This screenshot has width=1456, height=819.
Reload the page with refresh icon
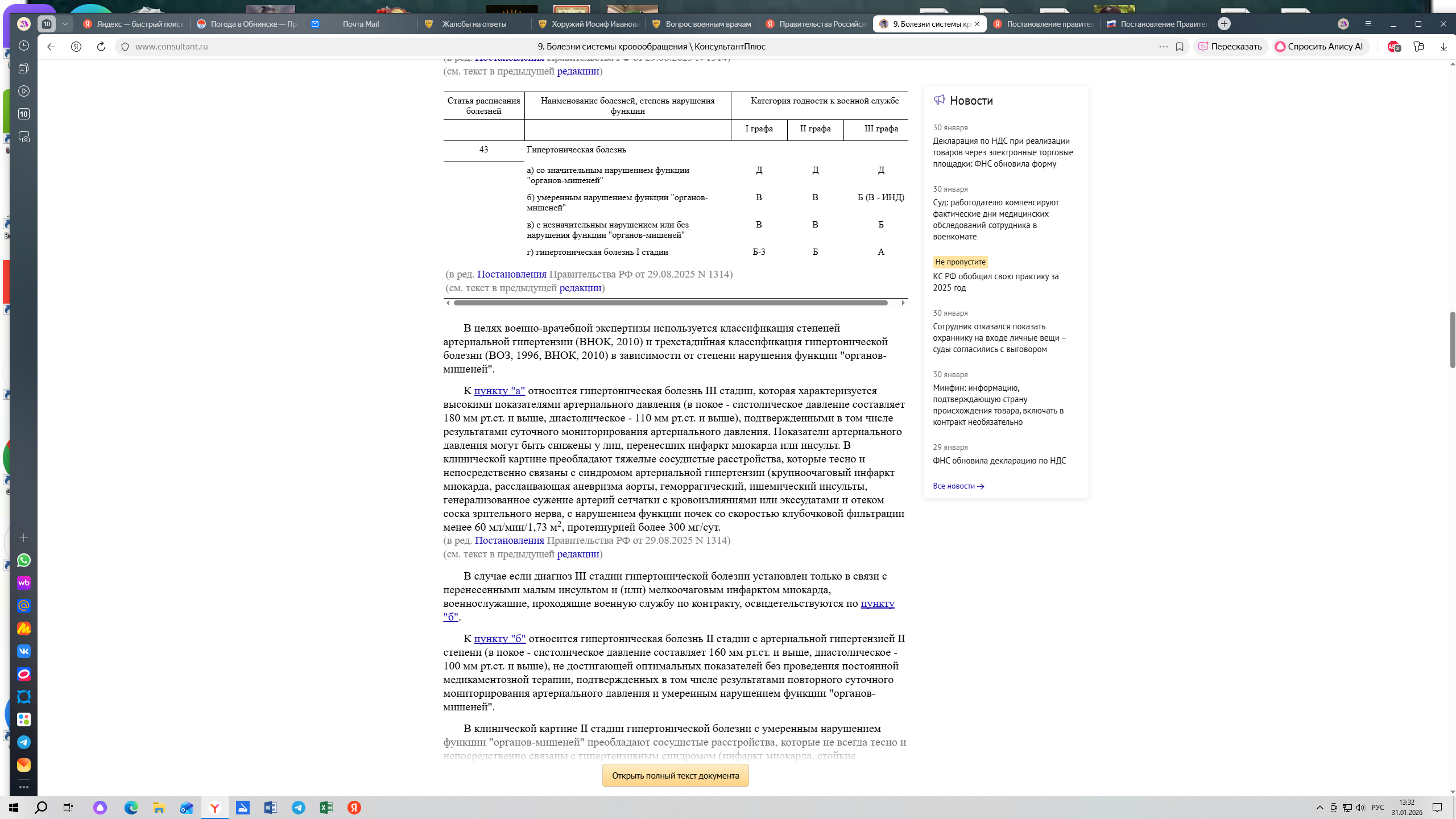(101, 47)
